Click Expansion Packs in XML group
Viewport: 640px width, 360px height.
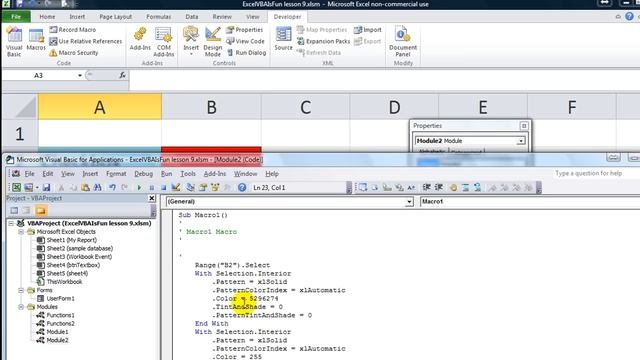pyautogui.click(x=323, y=41)
